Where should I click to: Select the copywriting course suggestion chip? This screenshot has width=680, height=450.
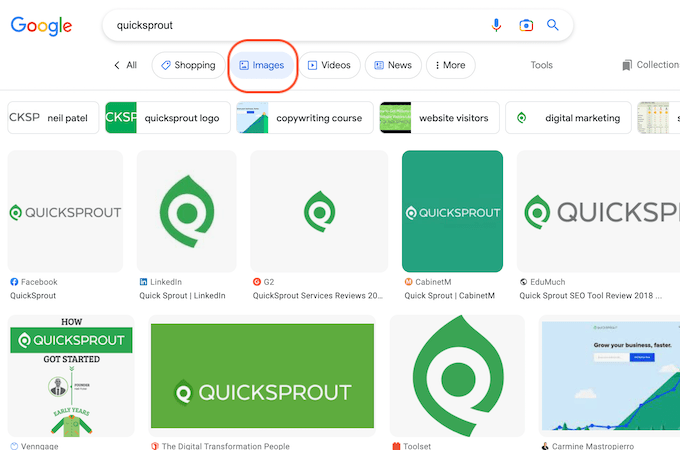click(304, 117)
